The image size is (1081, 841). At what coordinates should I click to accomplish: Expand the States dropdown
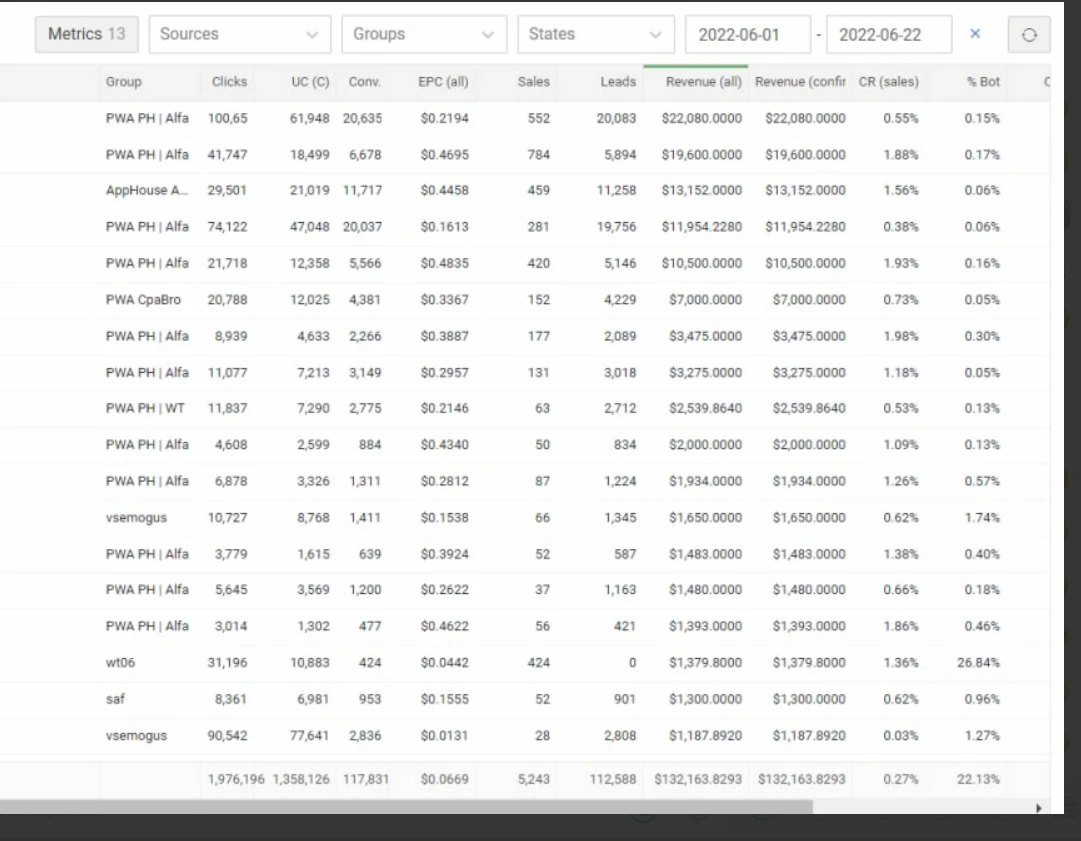click(596, 34)
